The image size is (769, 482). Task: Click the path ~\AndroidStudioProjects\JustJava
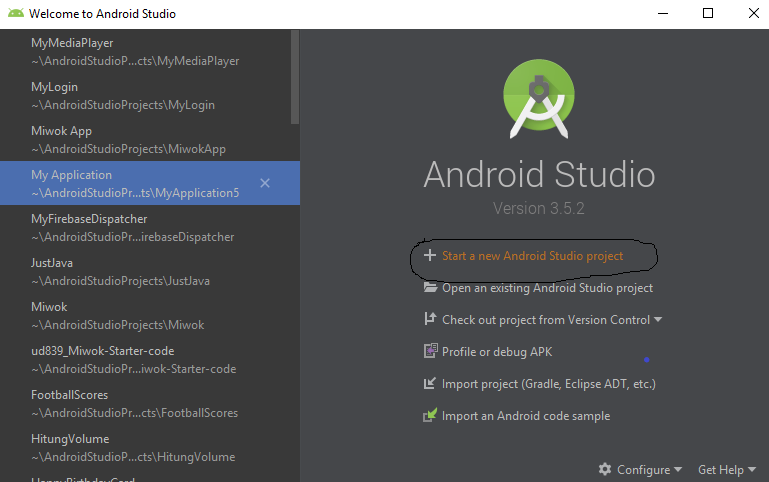tap(121, 281)
